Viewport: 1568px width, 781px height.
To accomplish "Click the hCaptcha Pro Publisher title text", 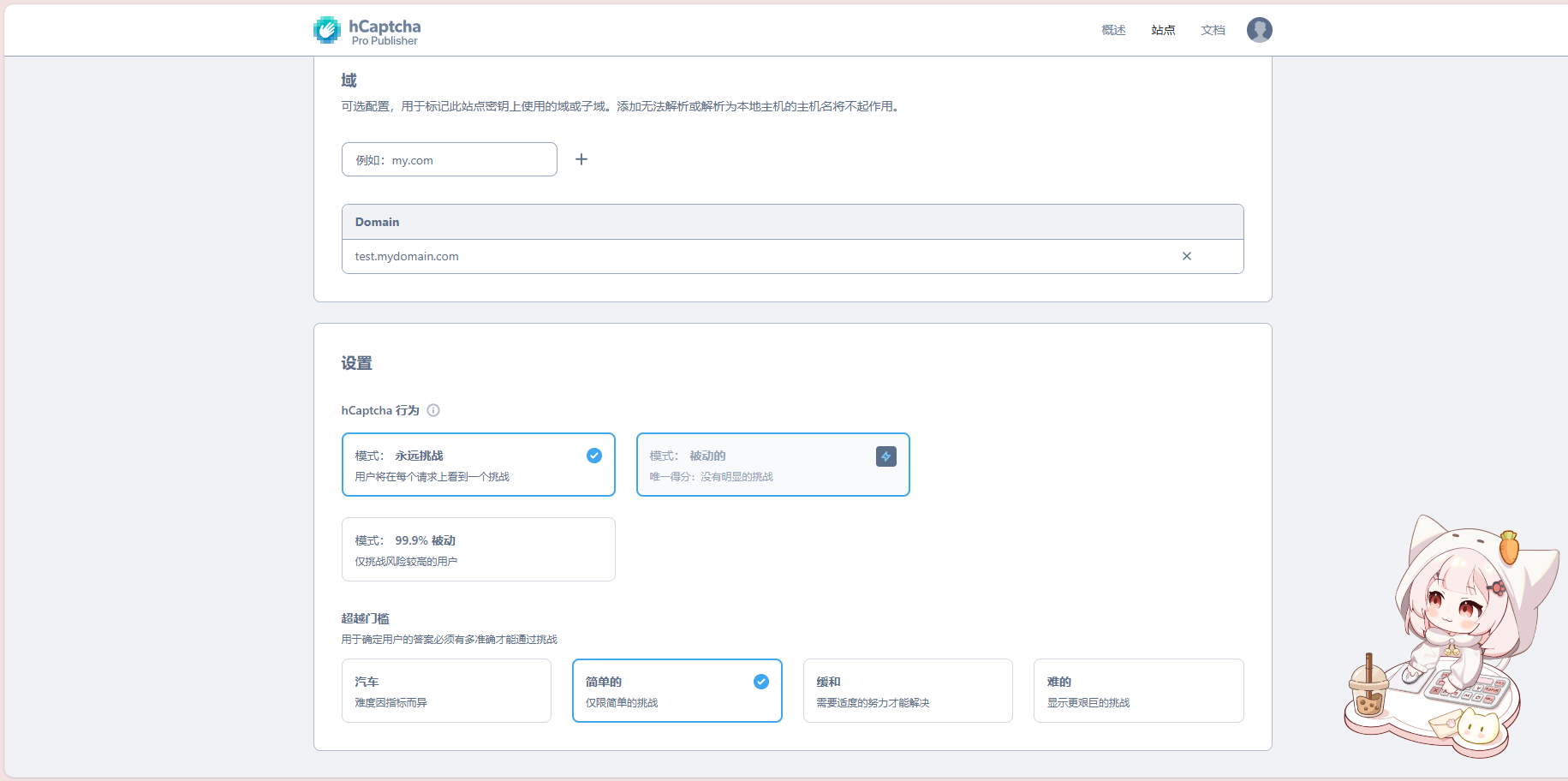I will (385, 32).
